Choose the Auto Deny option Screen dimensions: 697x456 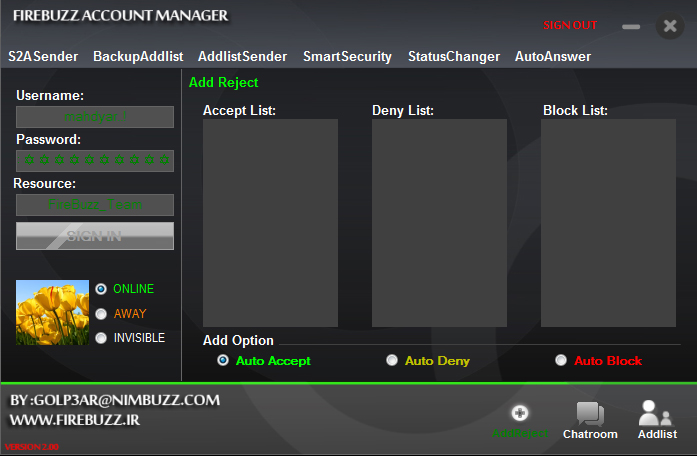(x=392, y=360)
